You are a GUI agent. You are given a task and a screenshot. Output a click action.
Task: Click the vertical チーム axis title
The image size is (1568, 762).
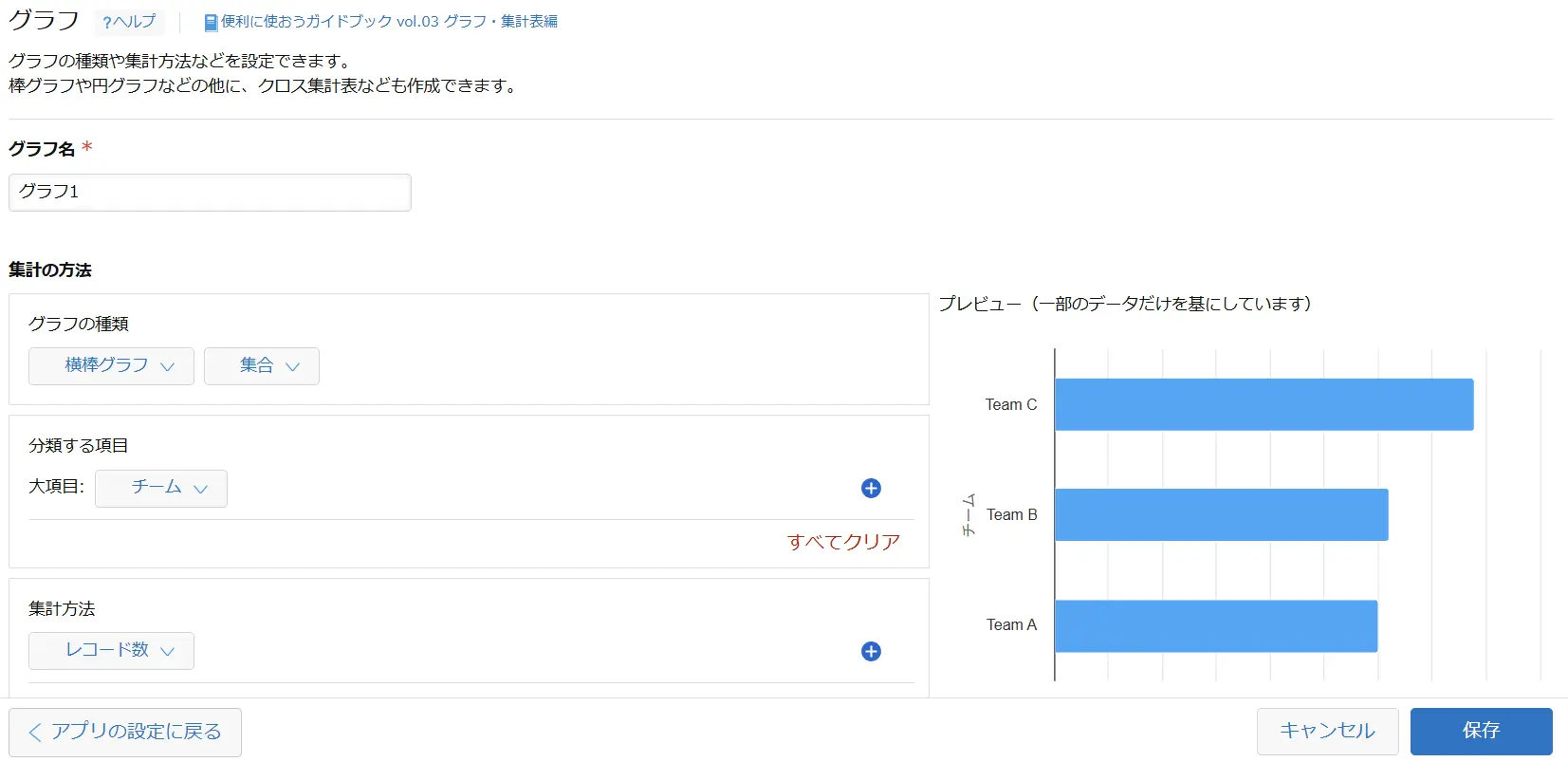point(968,514)
